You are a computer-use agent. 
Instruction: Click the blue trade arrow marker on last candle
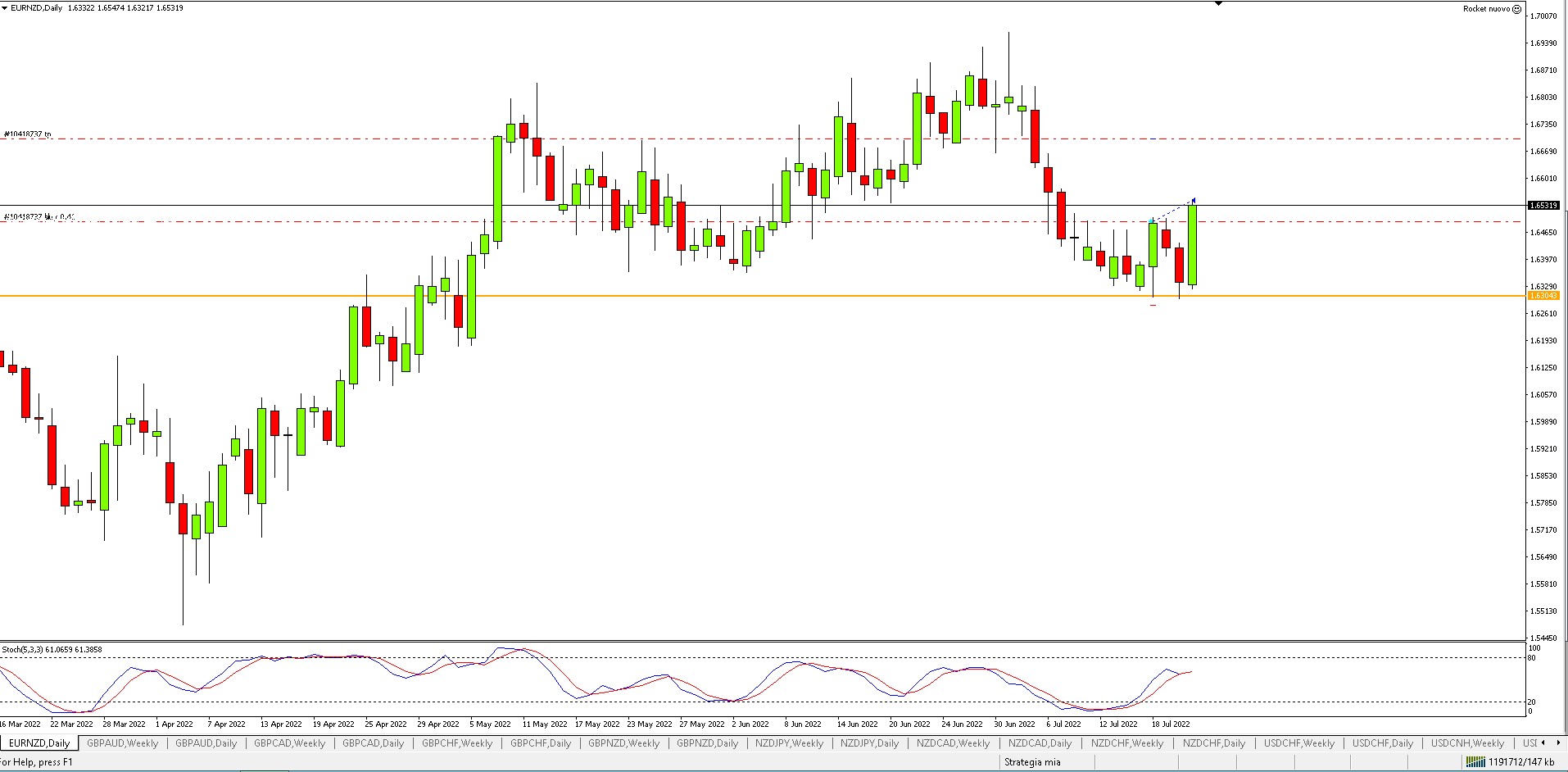[x=1194, y=200]
